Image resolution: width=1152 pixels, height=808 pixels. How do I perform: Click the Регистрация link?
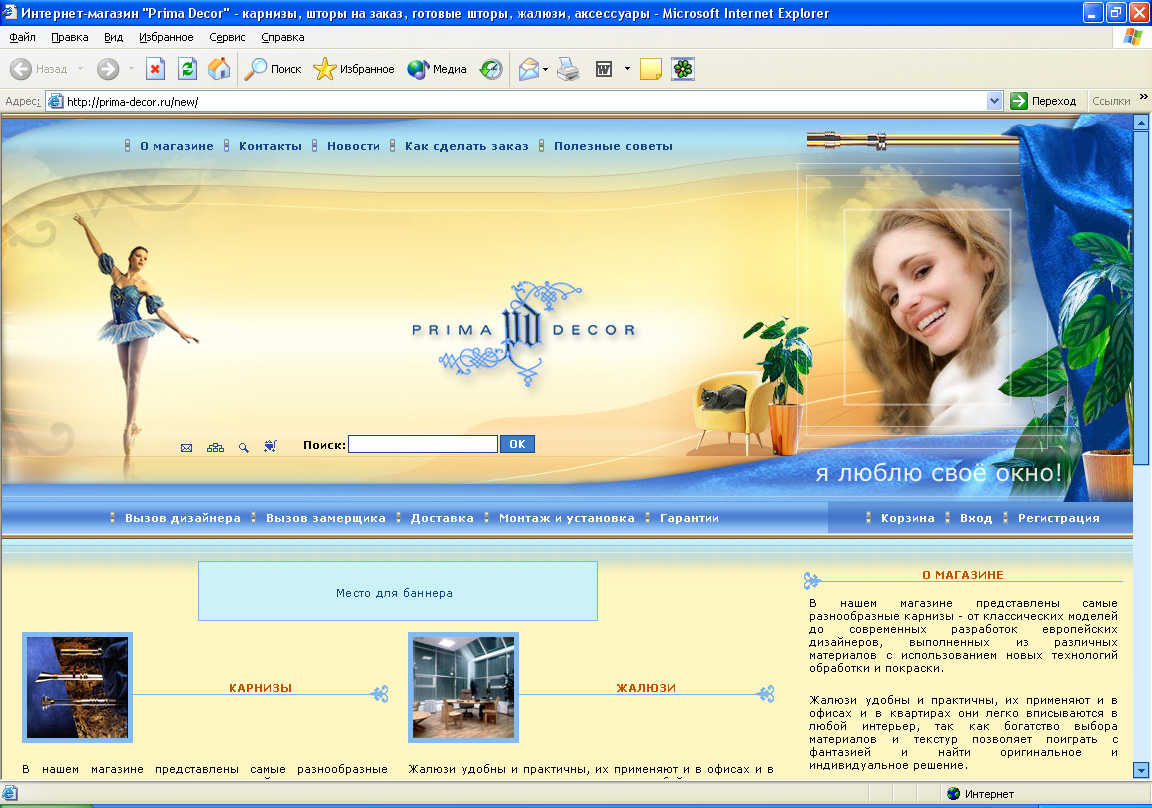1059,518
